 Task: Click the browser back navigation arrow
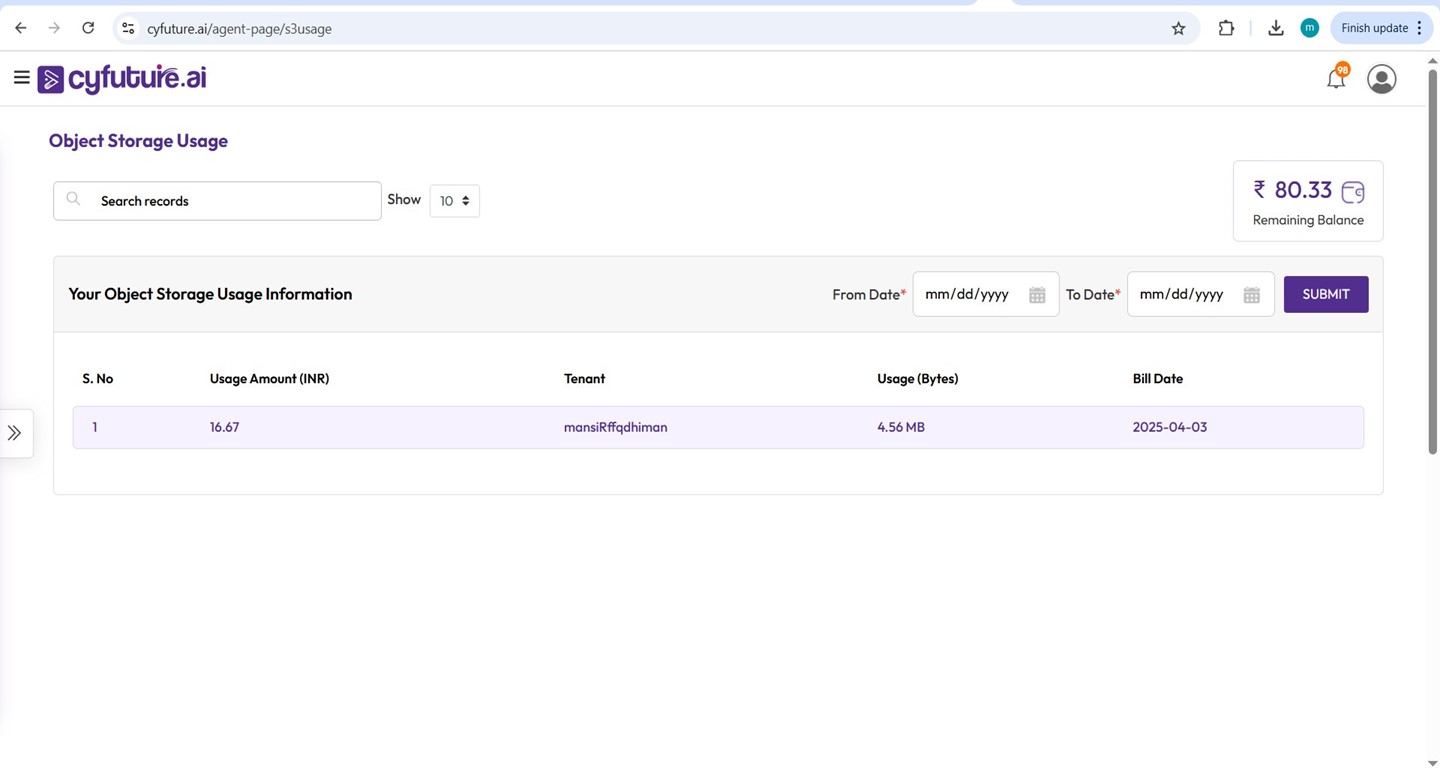[x=20, y=28]
